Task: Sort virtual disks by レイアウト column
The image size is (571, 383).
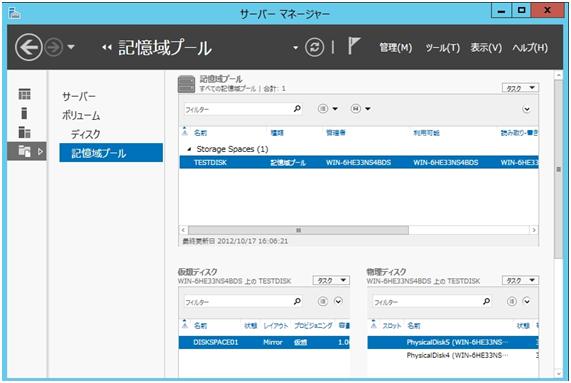Action: point(276,325)
